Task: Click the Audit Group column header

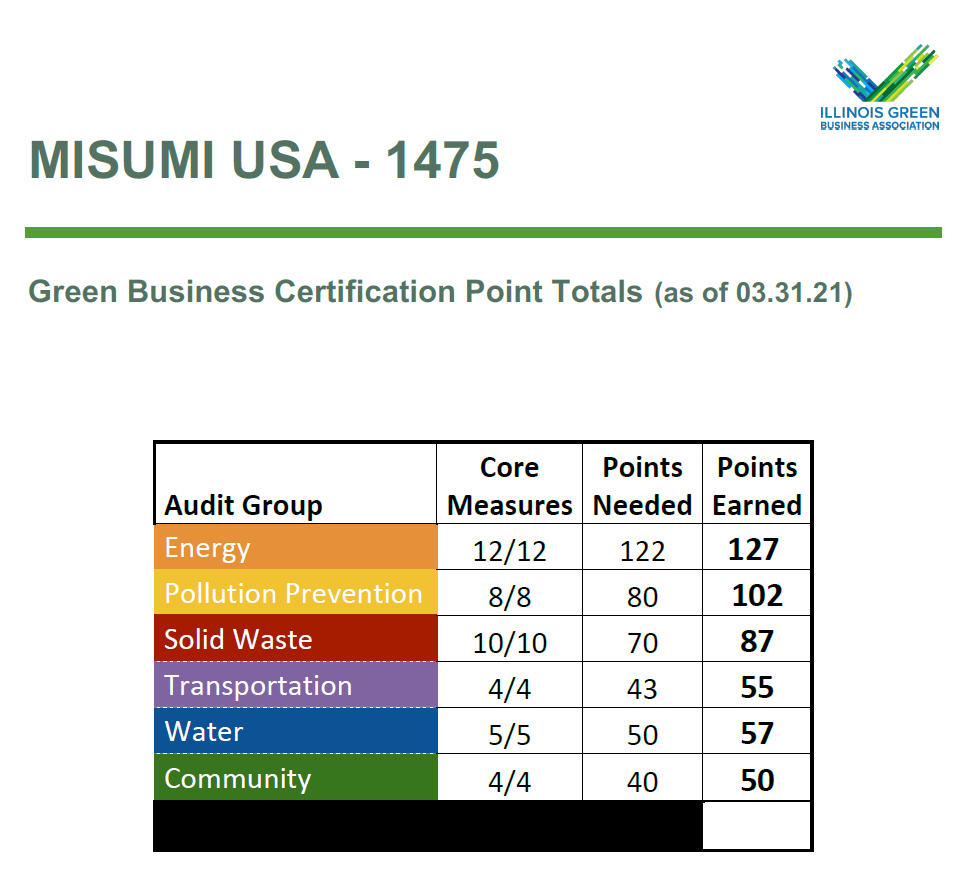Action: pyautogui.click(x=243, y=505)
